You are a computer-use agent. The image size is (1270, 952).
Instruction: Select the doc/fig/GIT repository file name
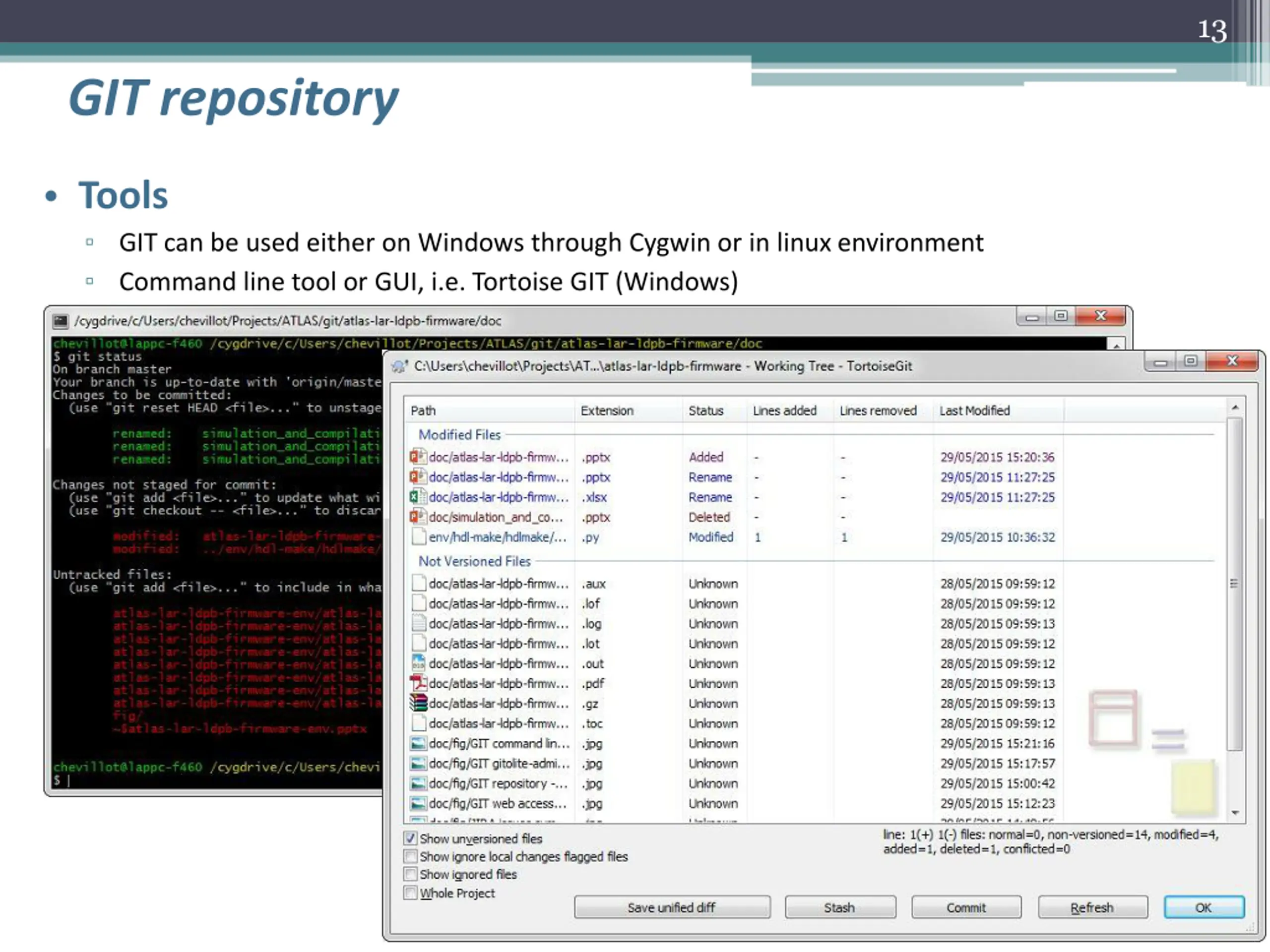pyautogui.click(x=499, y=783)
